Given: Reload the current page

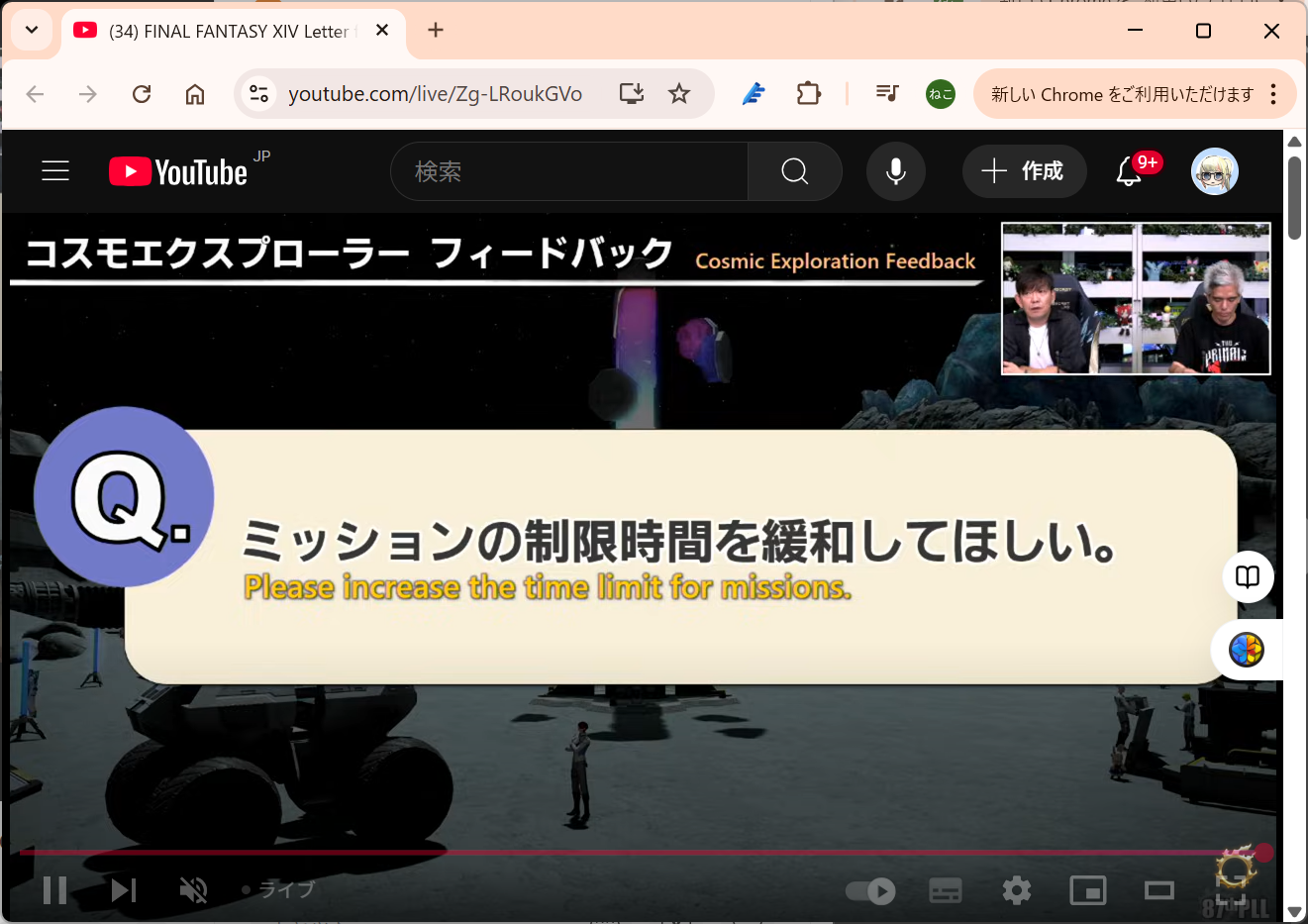Looking at the screenshot, I should 142,94.
